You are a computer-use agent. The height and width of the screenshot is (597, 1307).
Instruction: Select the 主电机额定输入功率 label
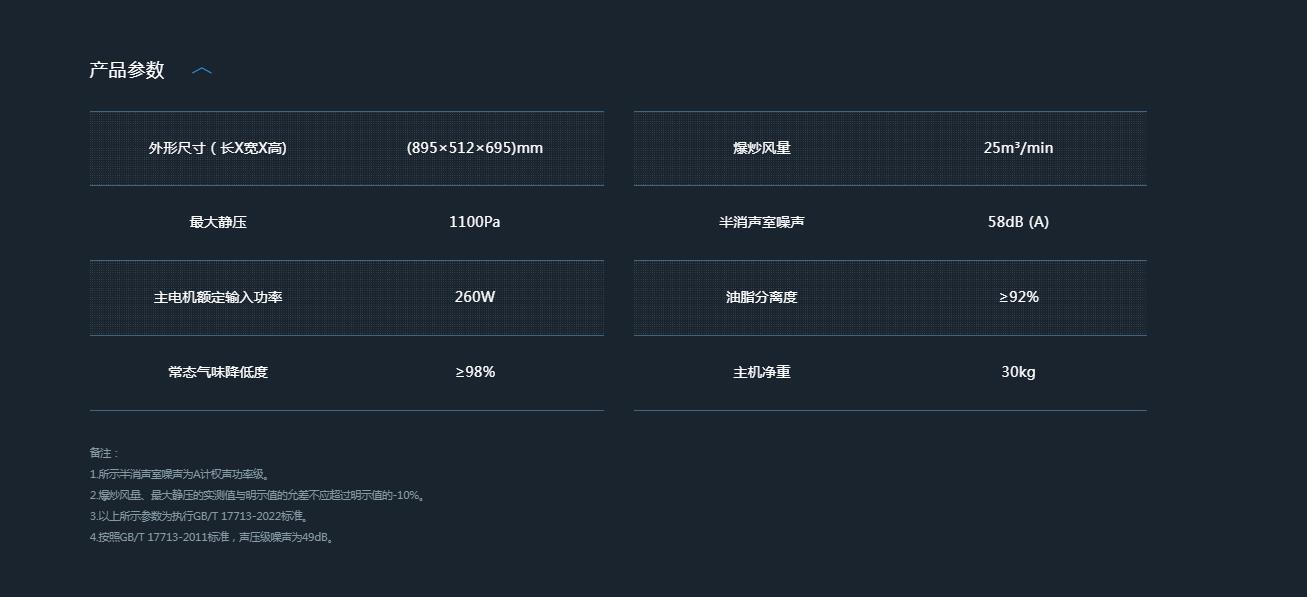(218, 297)
